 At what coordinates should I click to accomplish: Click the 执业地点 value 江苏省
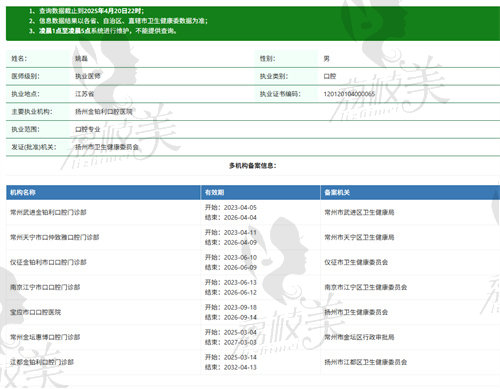(84, 94)
